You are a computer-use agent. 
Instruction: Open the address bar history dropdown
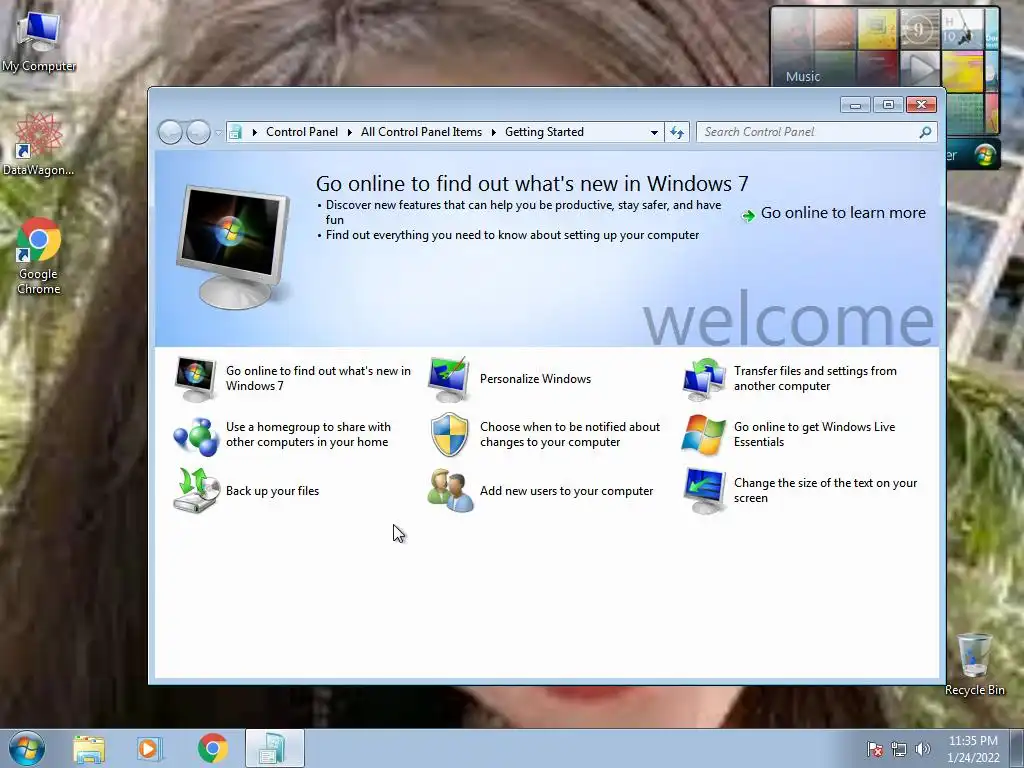[654, 133]
